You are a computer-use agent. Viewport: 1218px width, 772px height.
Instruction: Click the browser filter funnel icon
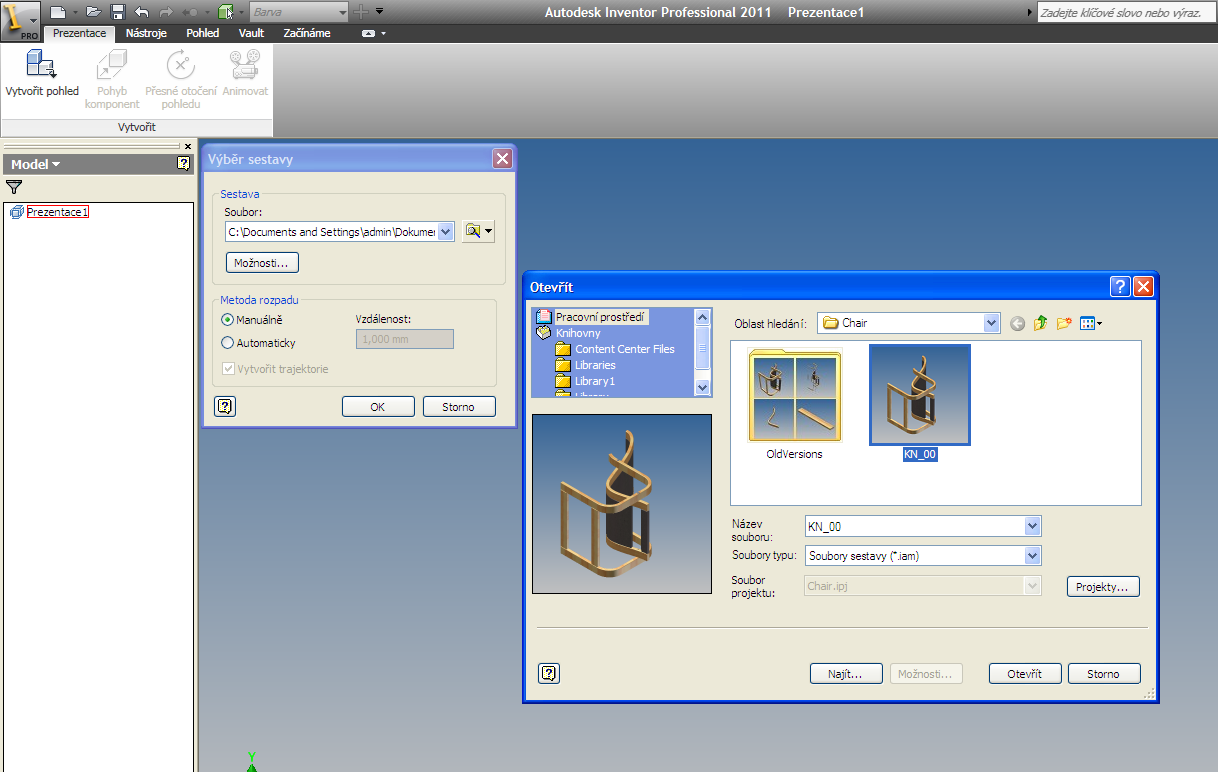tap(14, 186)
